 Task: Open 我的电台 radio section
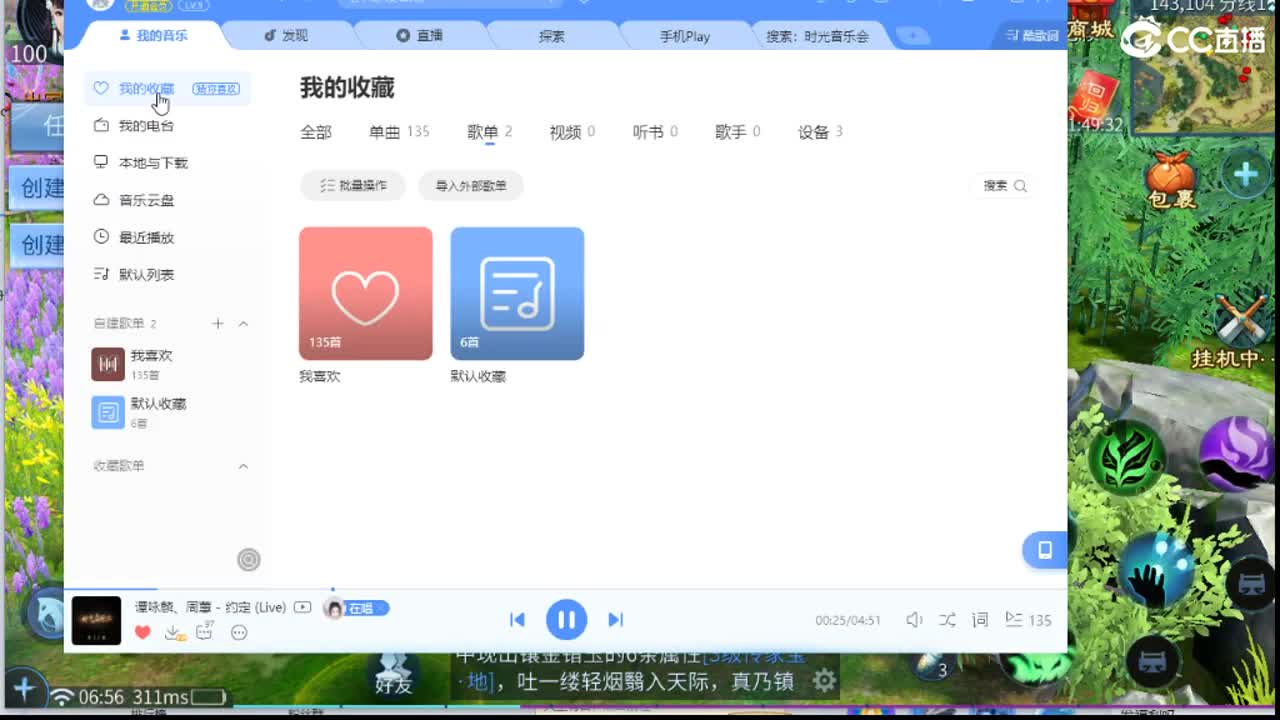(146, 126)
